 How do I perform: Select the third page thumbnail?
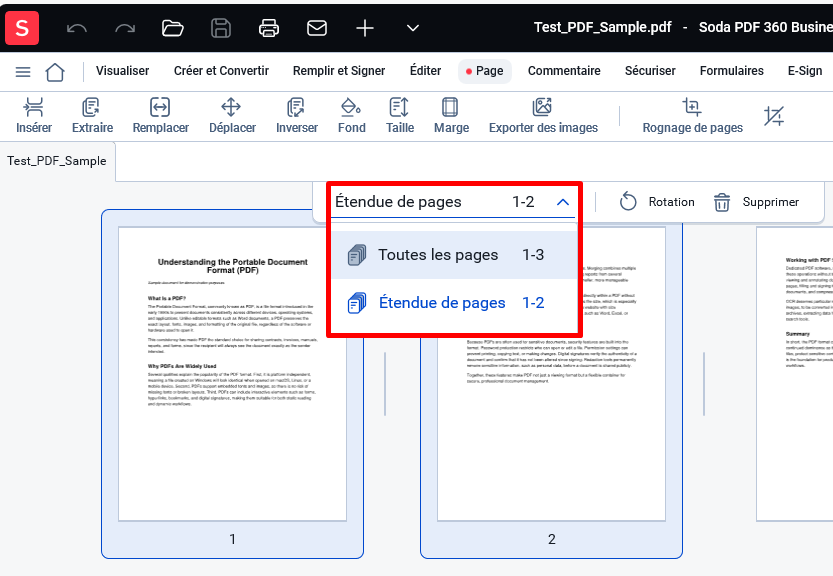click(795, 374)
